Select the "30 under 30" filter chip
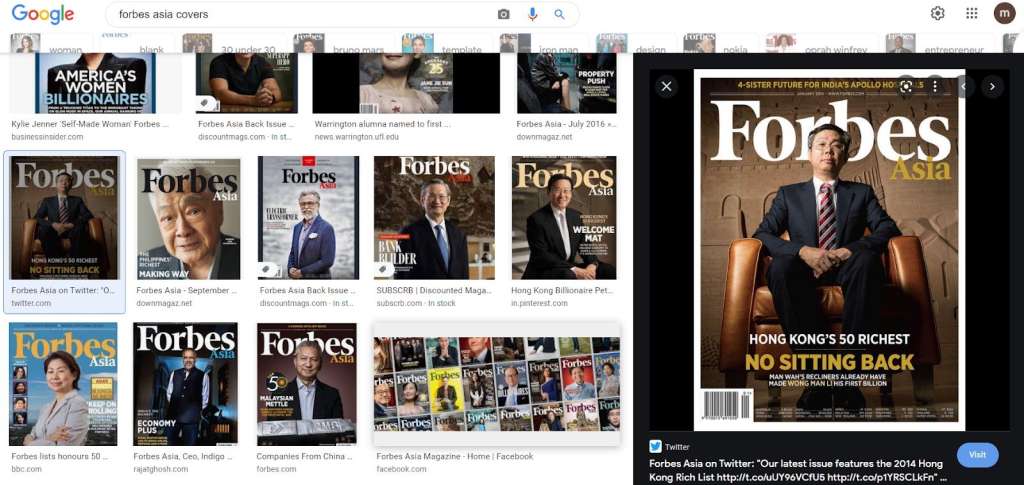This screenshot has height=485, width=1024. [x=240, y=45]
